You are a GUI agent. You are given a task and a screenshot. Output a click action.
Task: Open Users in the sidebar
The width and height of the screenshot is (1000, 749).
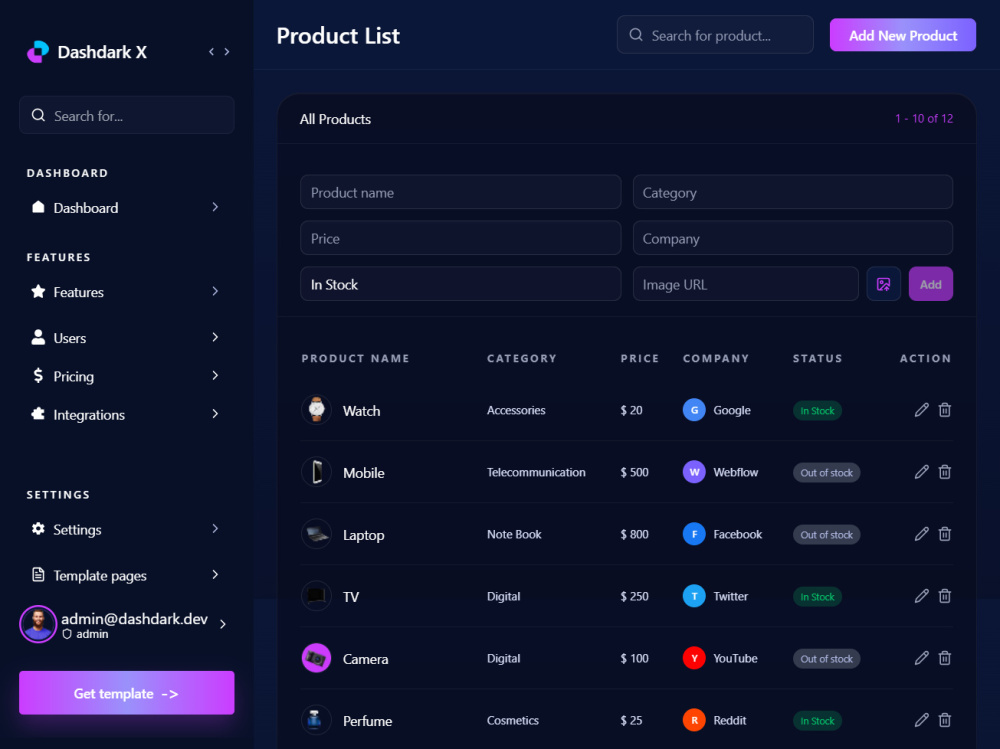[126, 337]
